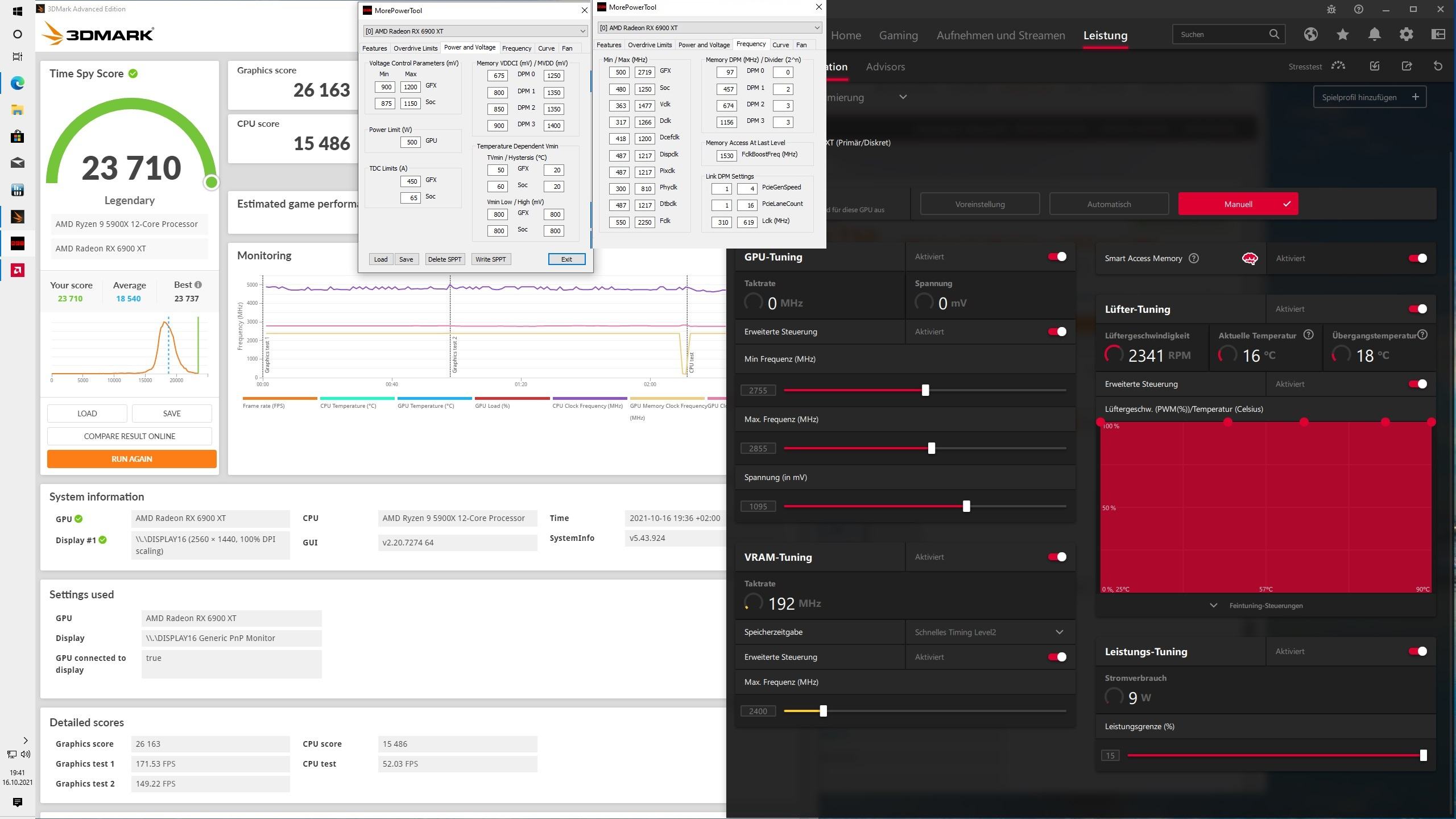The height and width of the screenshot is (819, 1456).
Task: Open the Speicherzeitgabe timing dropdown
Action: point(989,632)
